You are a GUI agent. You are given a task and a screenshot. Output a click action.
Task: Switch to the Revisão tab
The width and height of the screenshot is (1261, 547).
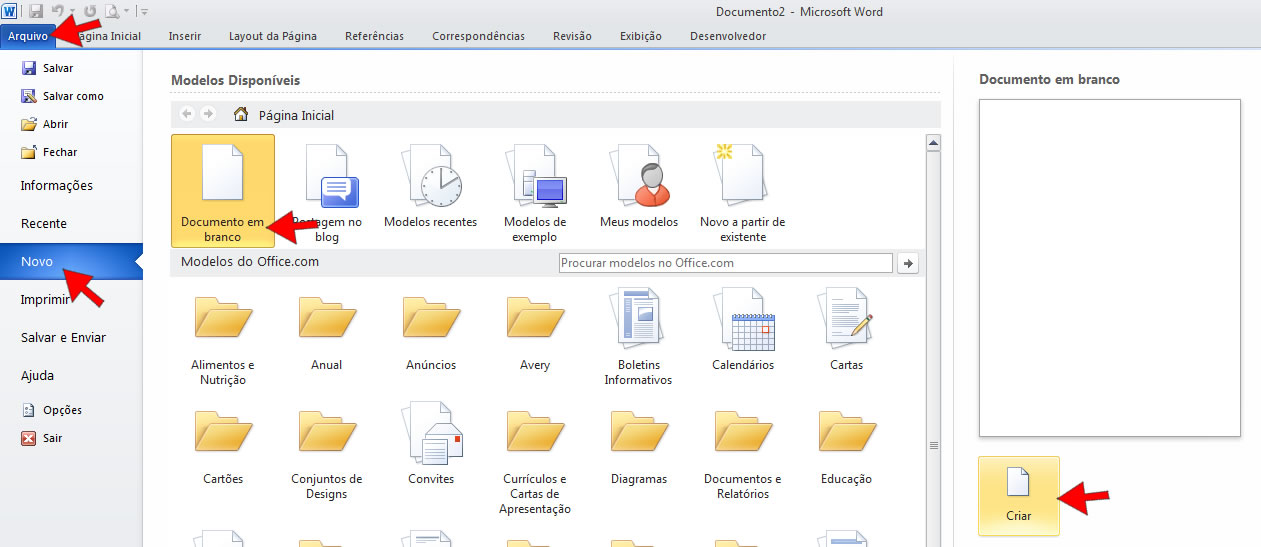572,36
